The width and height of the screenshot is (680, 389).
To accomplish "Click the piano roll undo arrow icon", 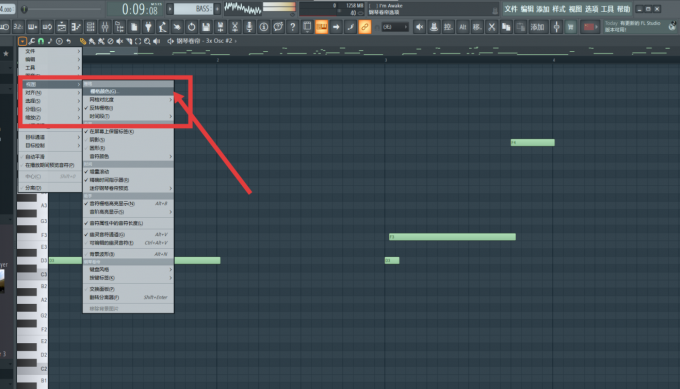I will pos(69,41).
